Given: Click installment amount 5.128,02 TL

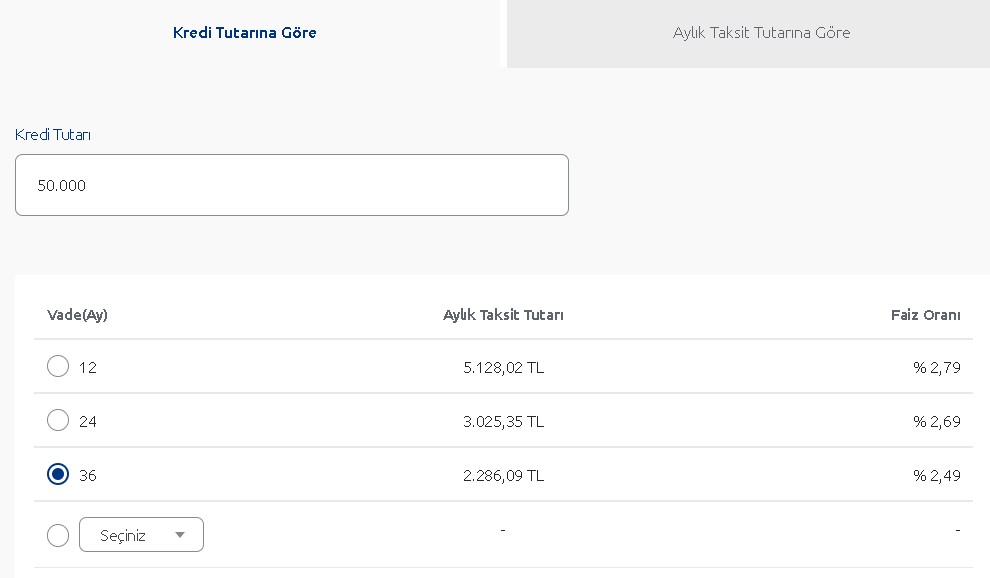Looking at the screenshot, I should click(503, 368).
